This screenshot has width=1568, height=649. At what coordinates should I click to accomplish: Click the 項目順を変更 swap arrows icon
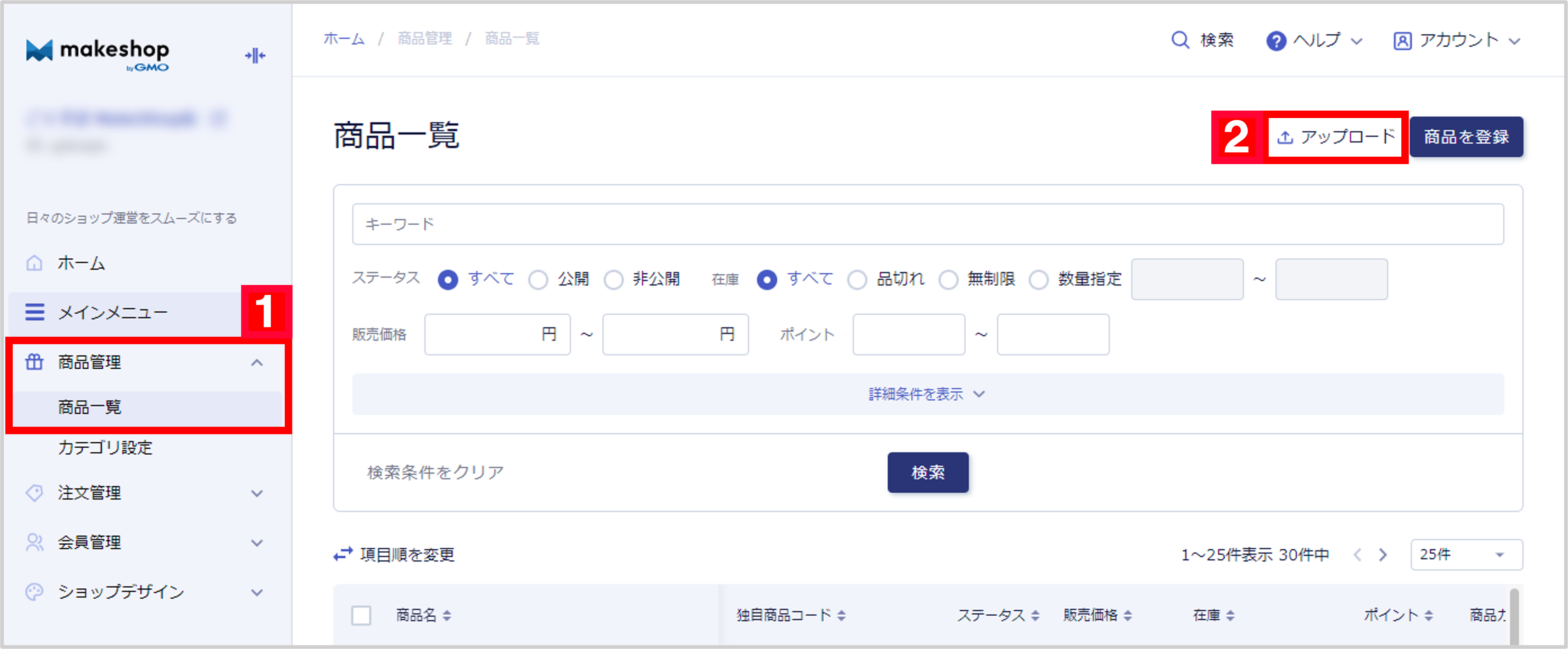[x=343, y=554]
